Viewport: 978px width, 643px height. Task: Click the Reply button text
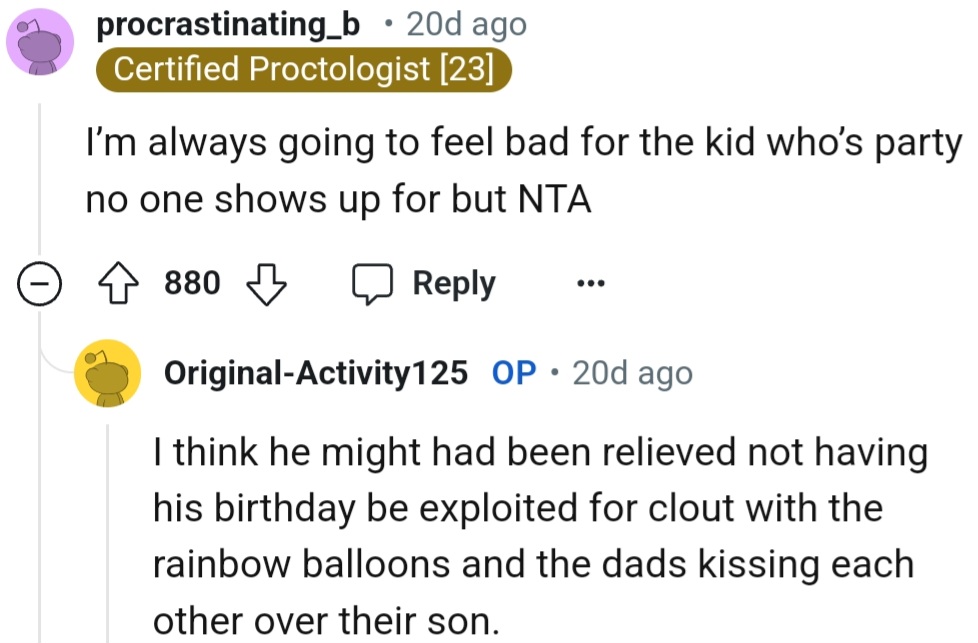coord(454,285)
